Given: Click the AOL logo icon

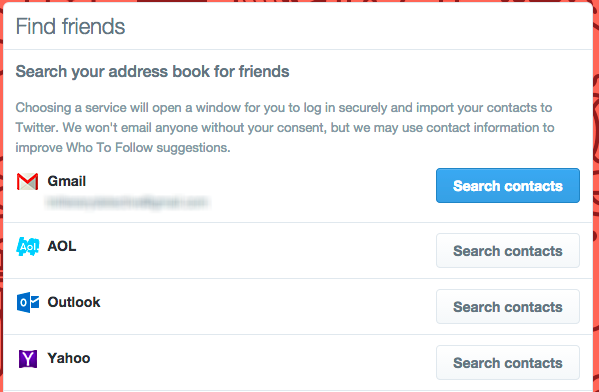Looking at the screenshot, I should tap(28, 246).
